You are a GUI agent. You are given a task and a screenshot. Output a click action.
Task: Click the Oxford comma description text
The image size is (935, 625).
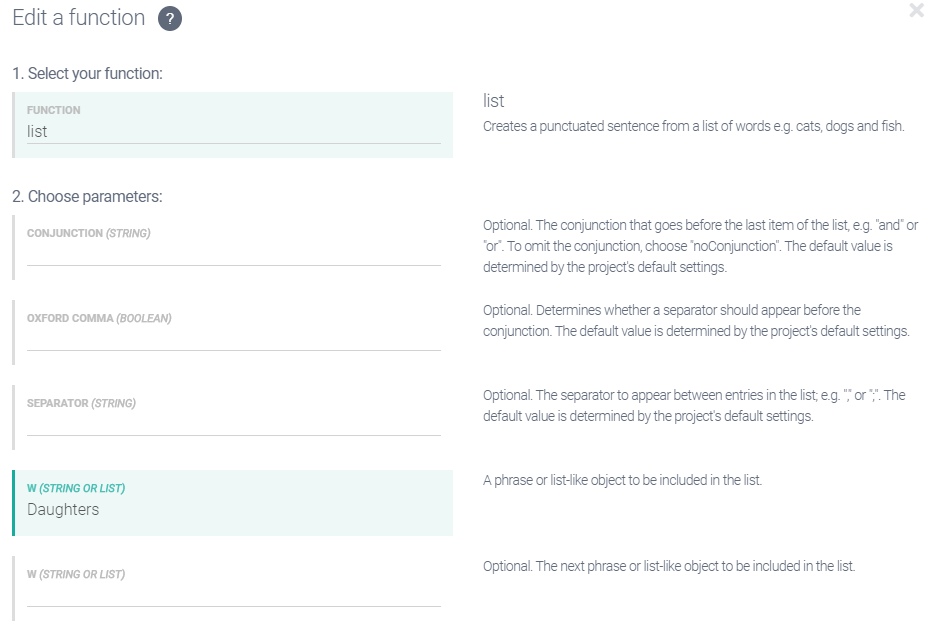(696, 321)
